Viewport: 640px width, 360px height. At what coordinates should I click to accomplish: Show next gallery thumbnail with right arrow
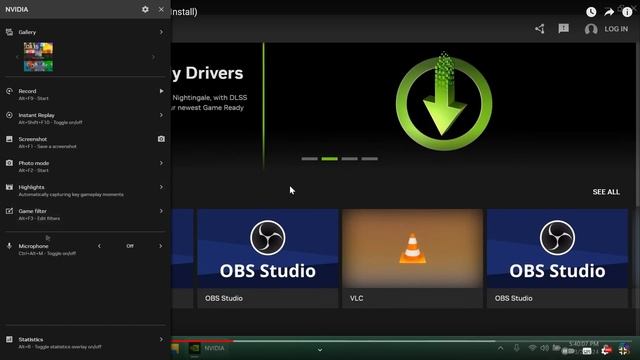click(153, 57)
